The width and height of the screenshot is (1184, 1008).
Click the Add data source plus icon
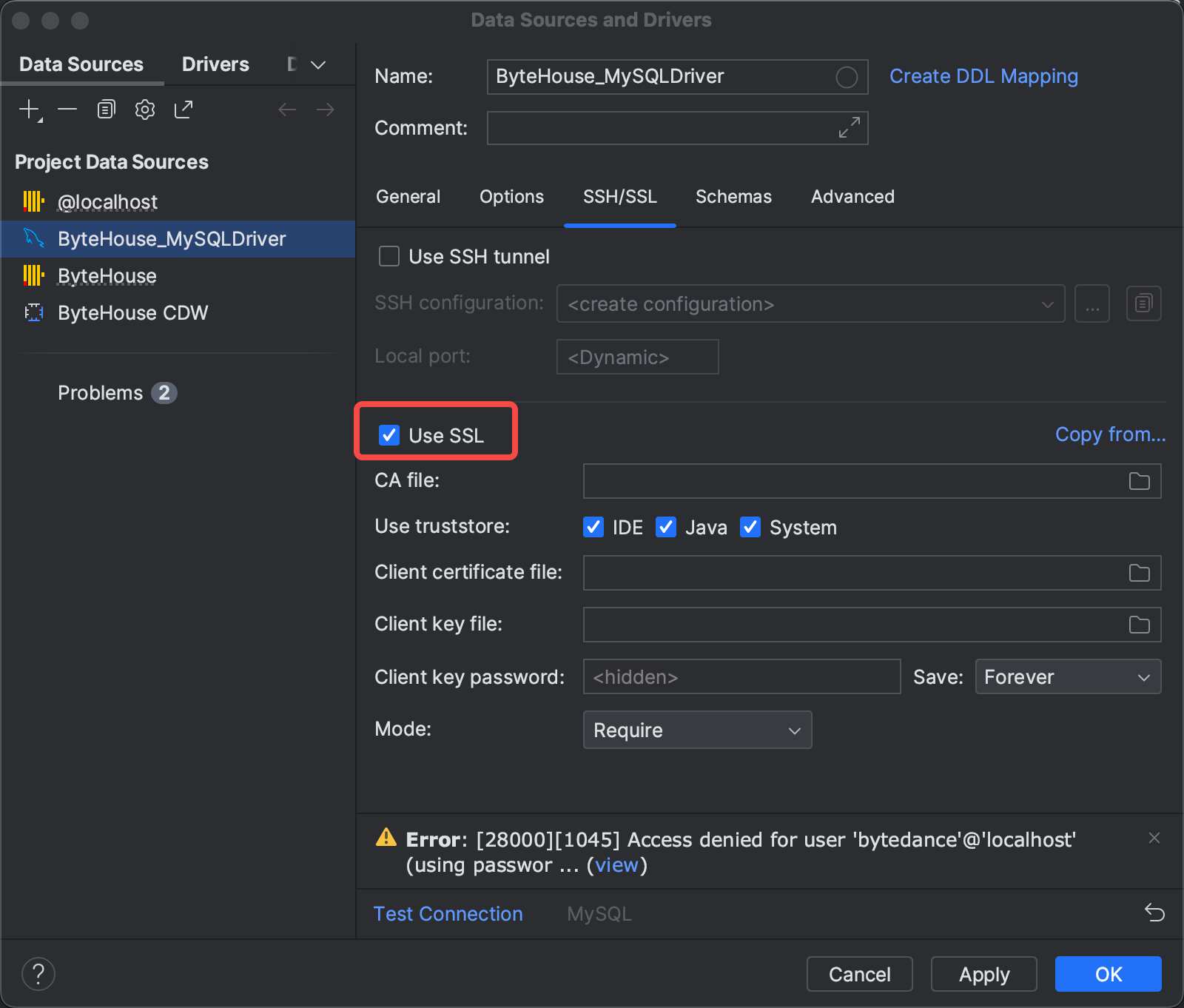click(30, 110)
